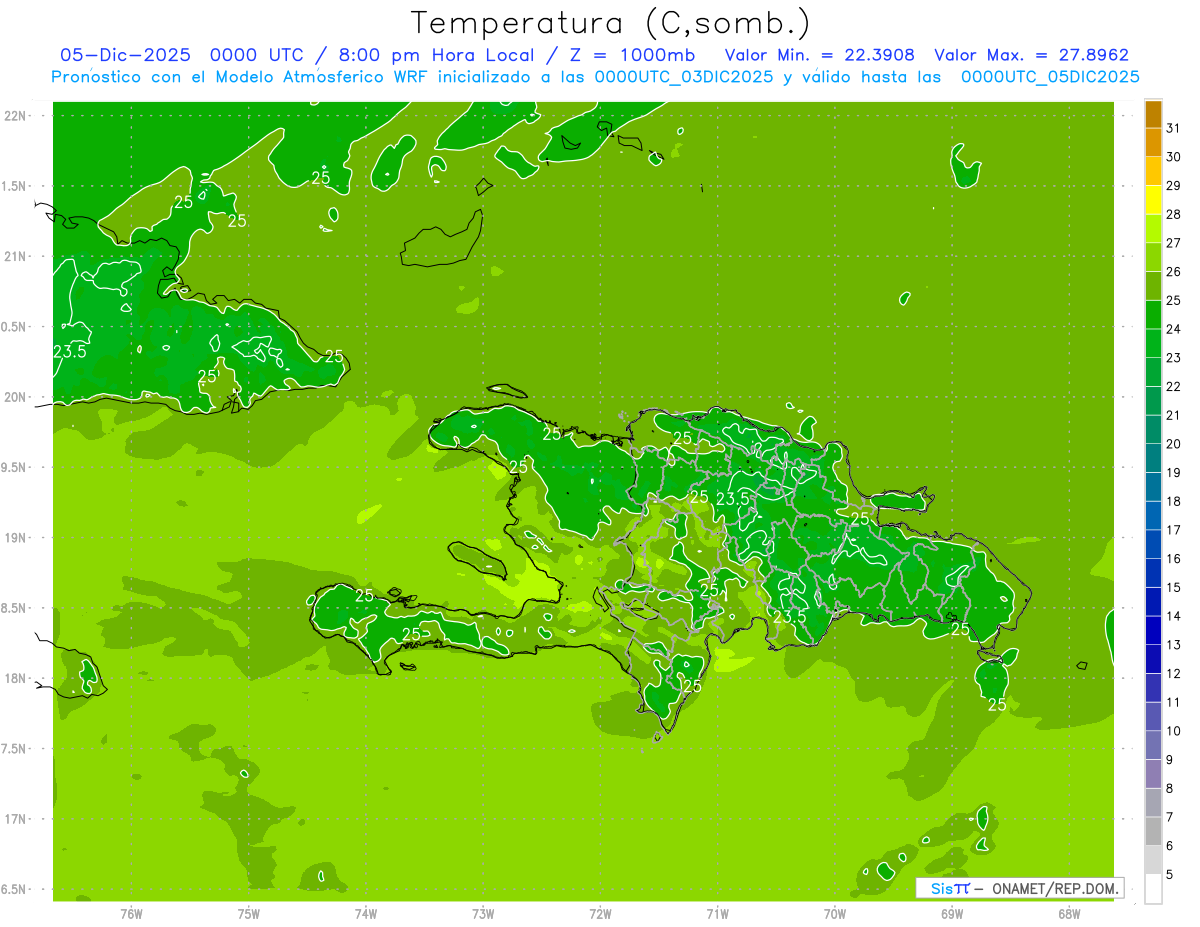Viewport: 1200px width, 927px height.
Task: Click the "68W" longitude label
Action: tap(1069, 914)
